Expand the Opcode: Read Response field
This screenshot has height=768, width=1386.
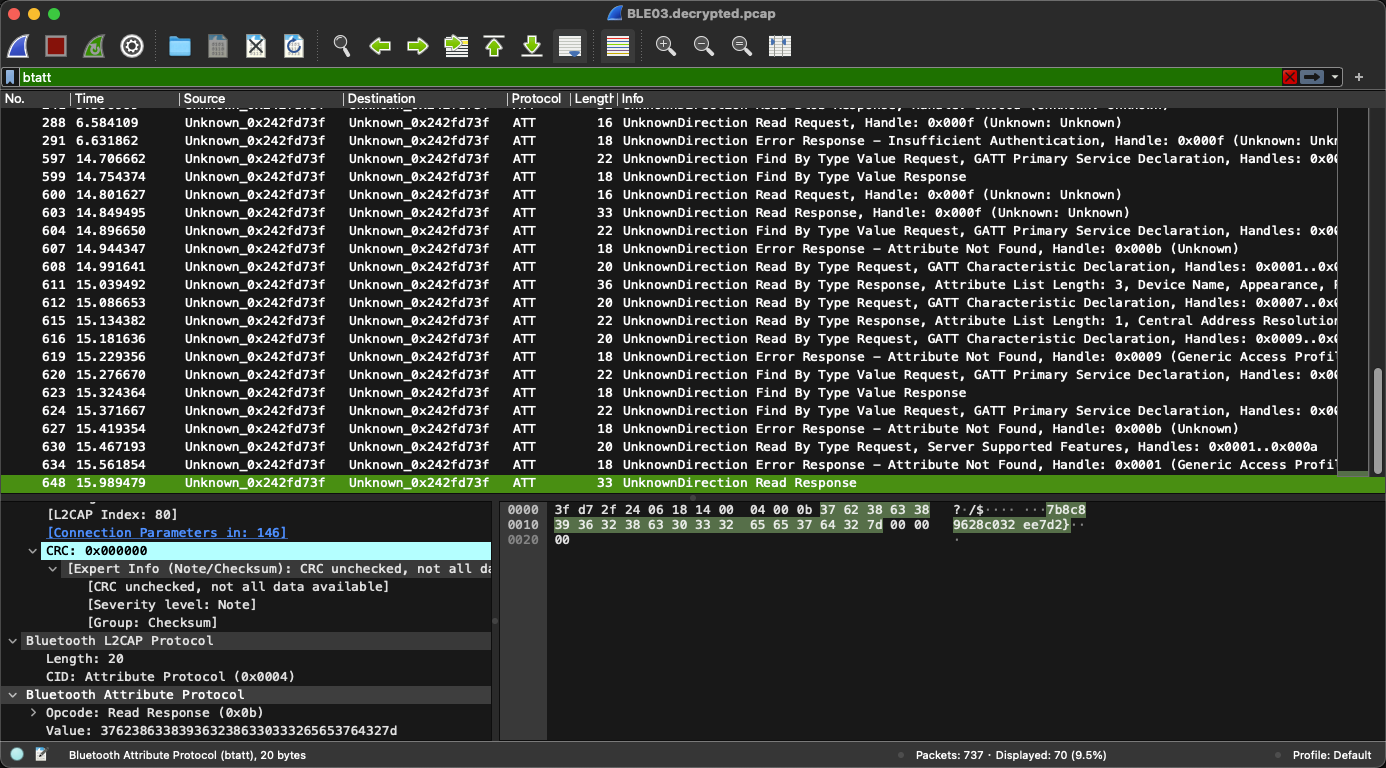[34, 713]
